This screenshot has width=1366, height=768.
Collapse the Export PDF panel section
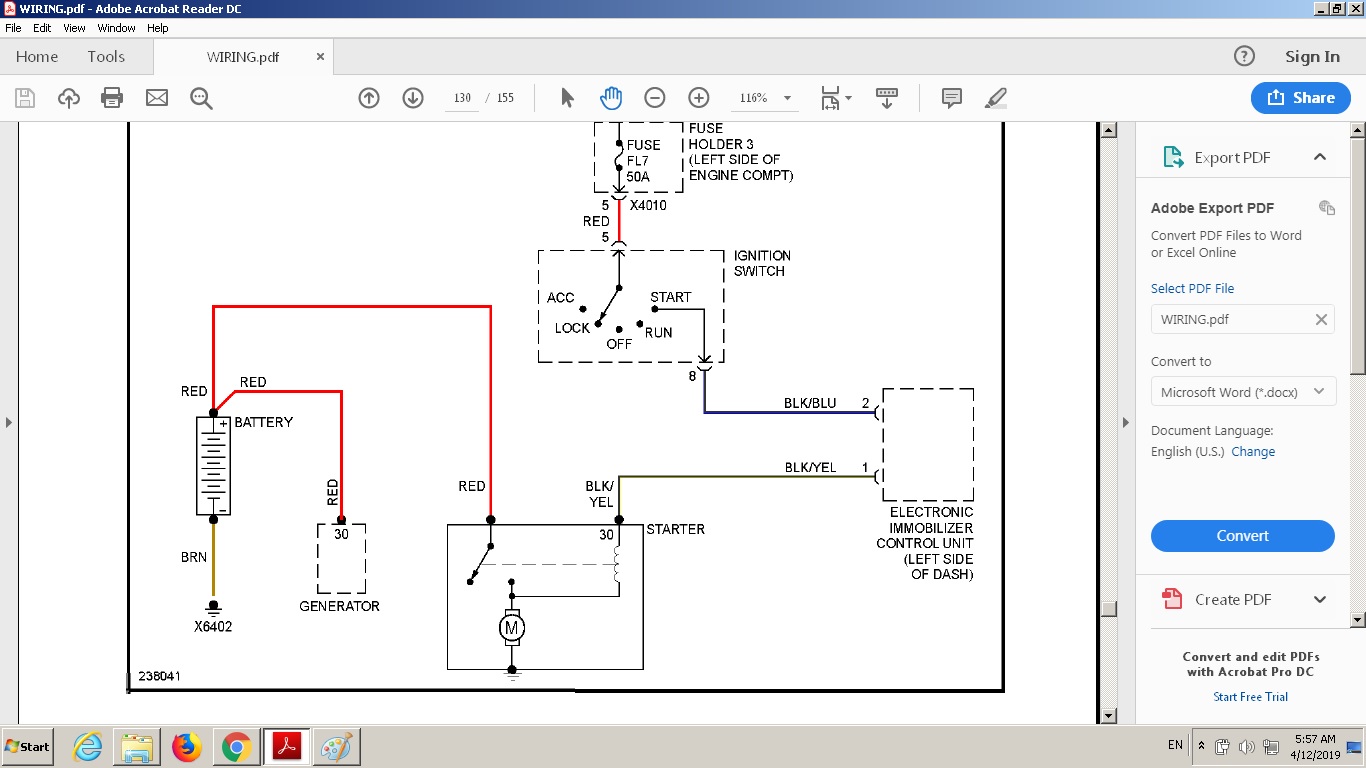tap(1319, 157)
